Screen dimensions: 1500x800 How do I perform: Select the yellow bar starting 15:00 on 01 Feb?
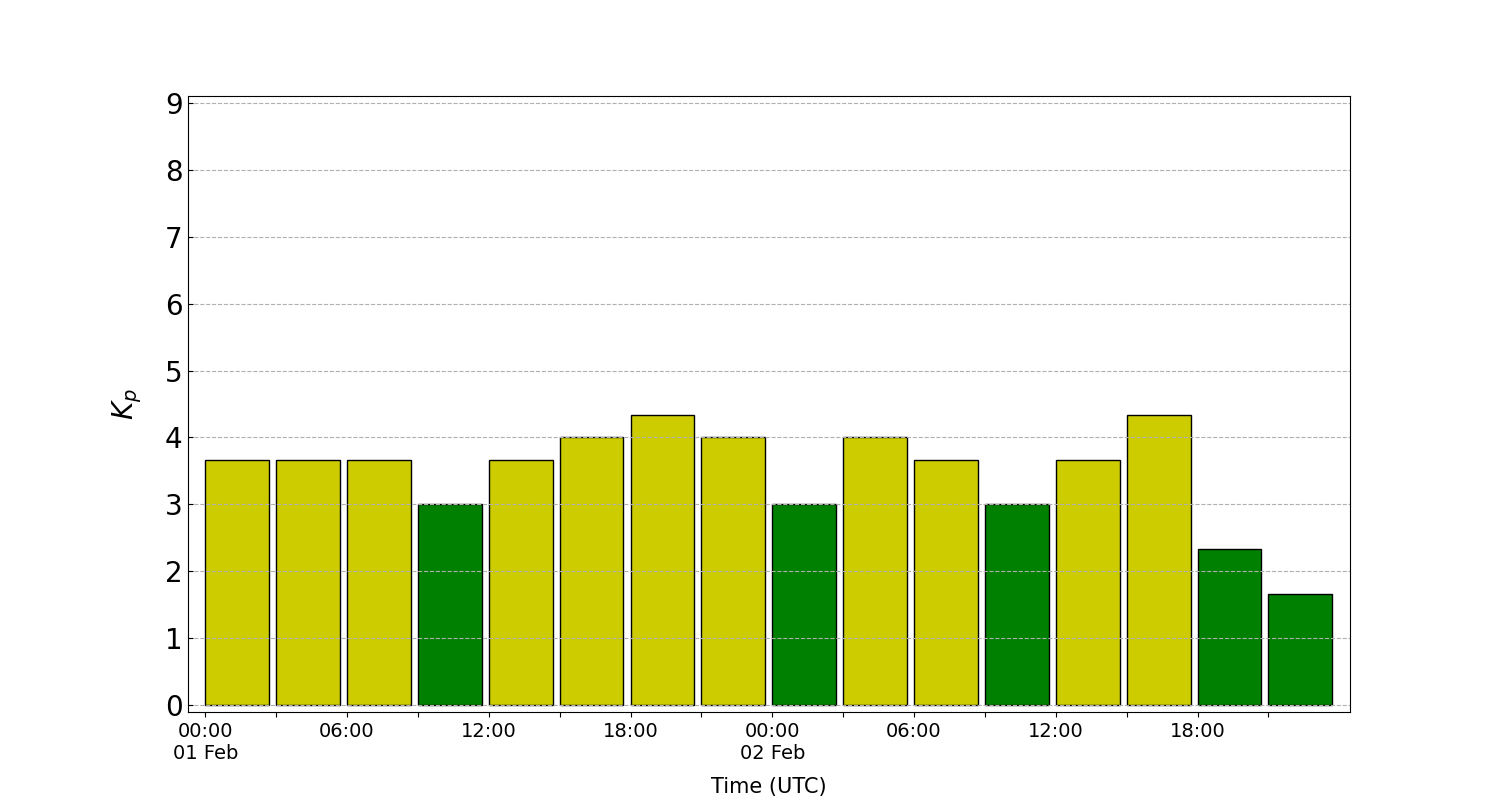tap(591, 571)
